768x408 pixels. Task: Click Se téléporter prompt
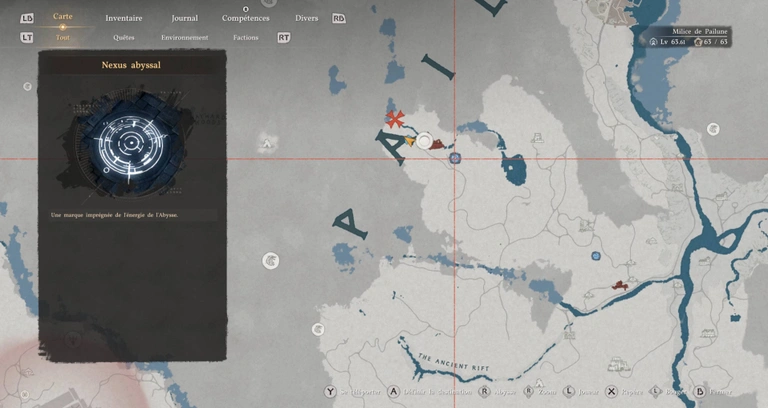coord(360,392)
